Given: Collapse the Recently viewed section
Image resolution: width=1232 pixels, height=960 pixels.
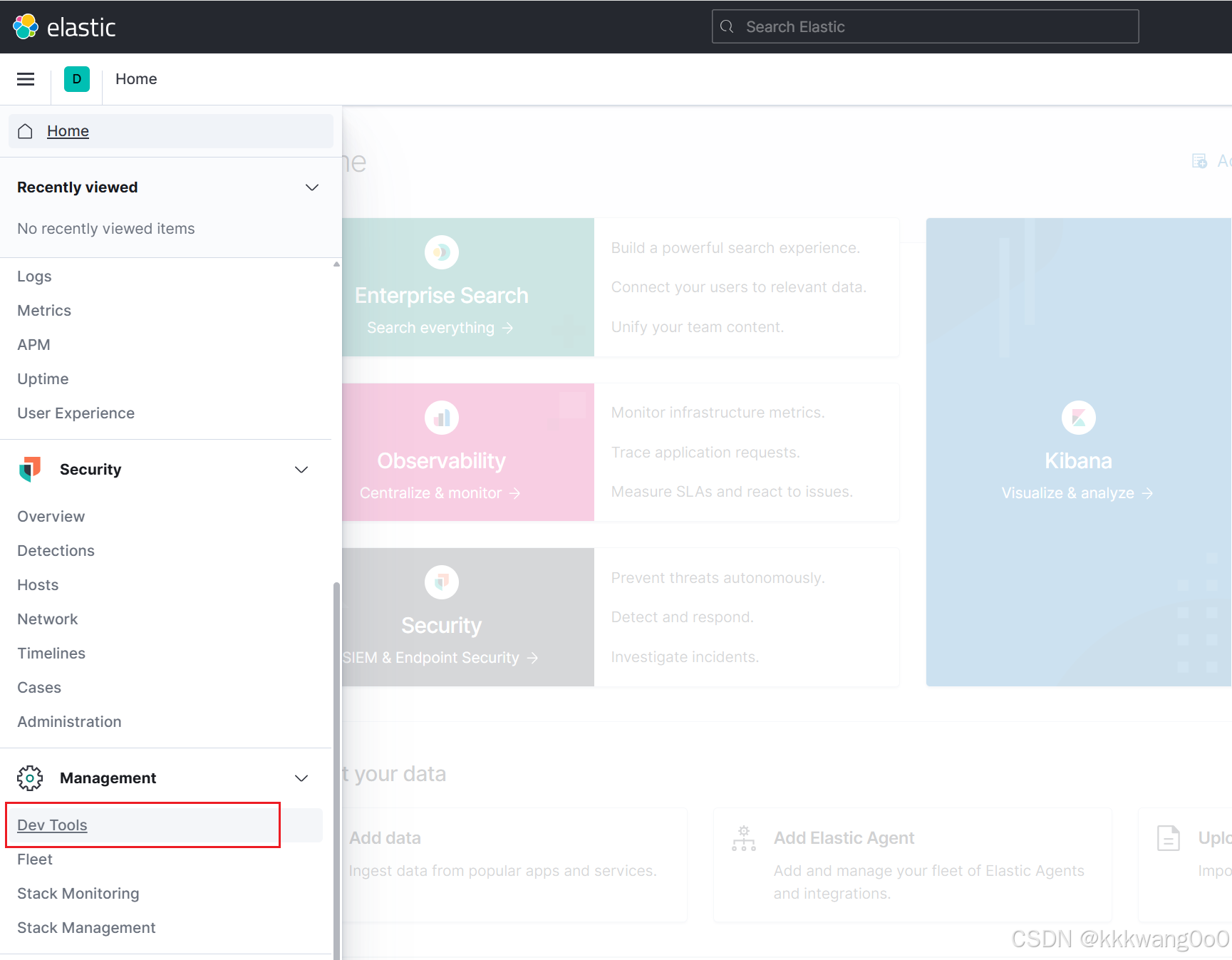Looking at the screenshot, I should coord(312,187).
